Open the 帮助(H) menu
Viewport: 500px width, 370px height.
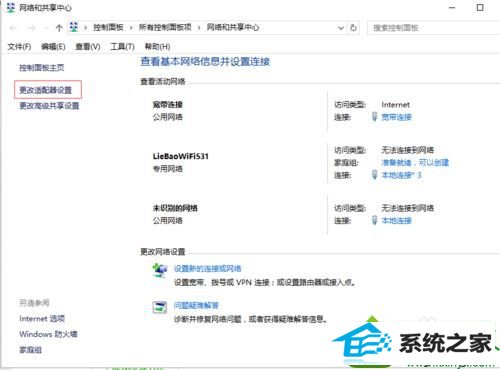coord(157,47)
